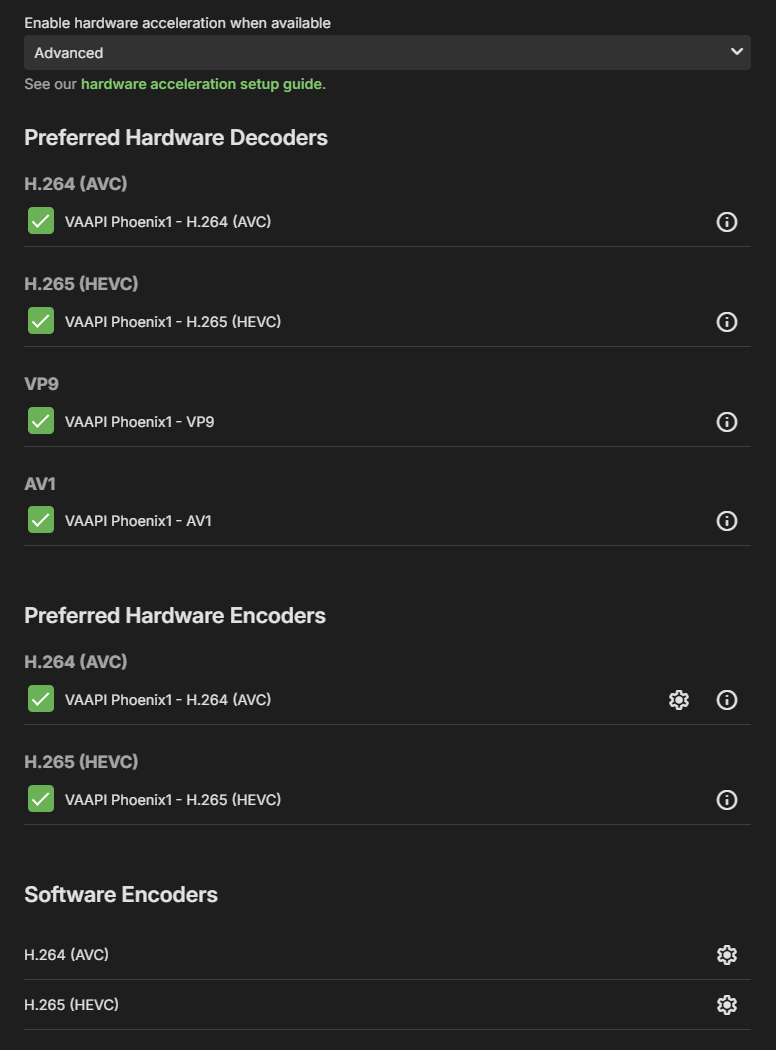776x1050 pixels.
Task: Open the hardware acceleration setup guide link
Action: (x=202, y=84)
